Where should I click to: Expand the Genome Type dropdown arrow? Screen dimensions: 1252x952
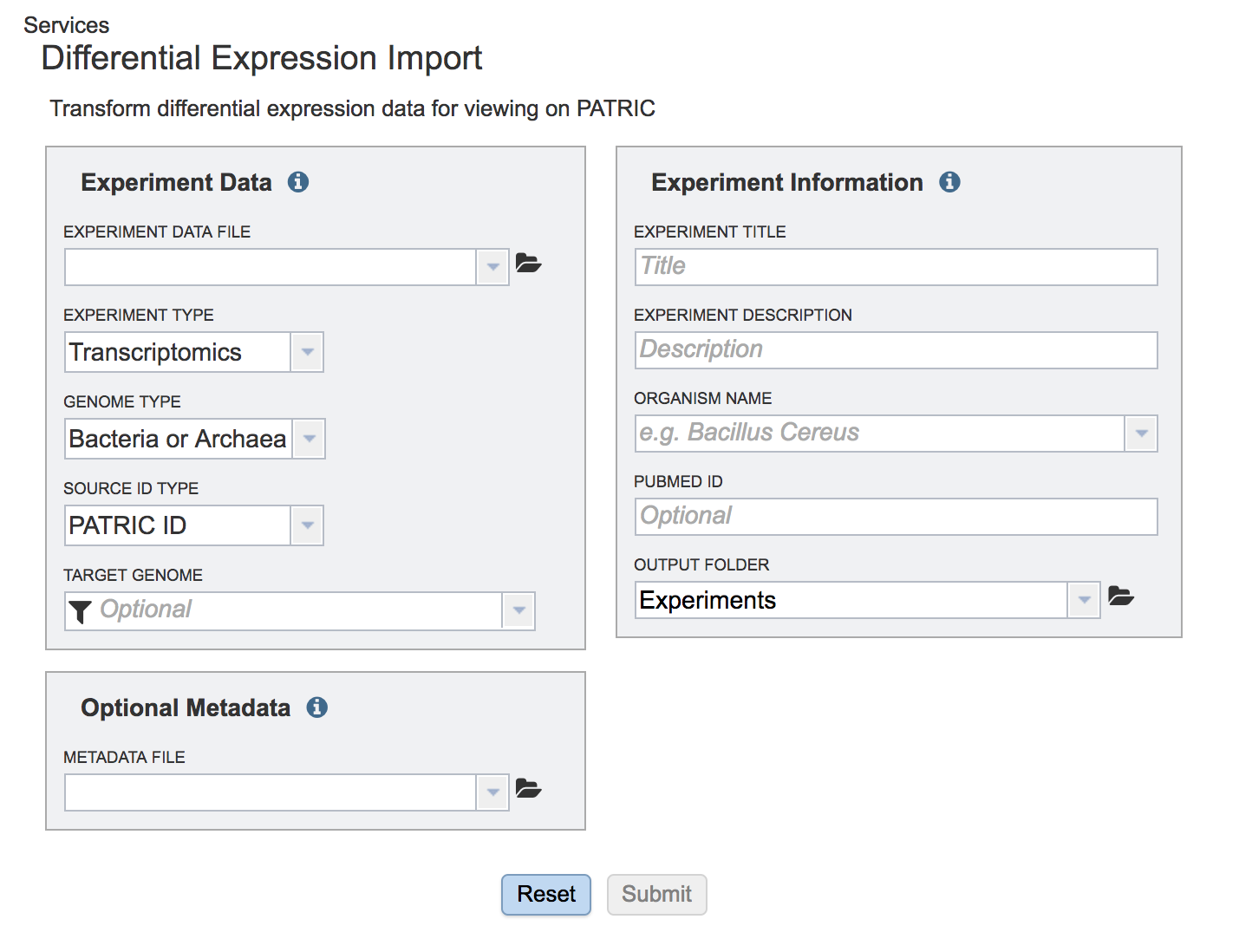coord(309,440)
